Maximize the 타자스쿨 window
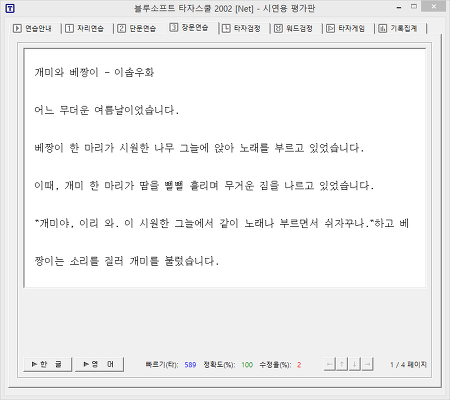Image resolution: width=450 pixels, height=400 pixels. click(x=414, y=7)
